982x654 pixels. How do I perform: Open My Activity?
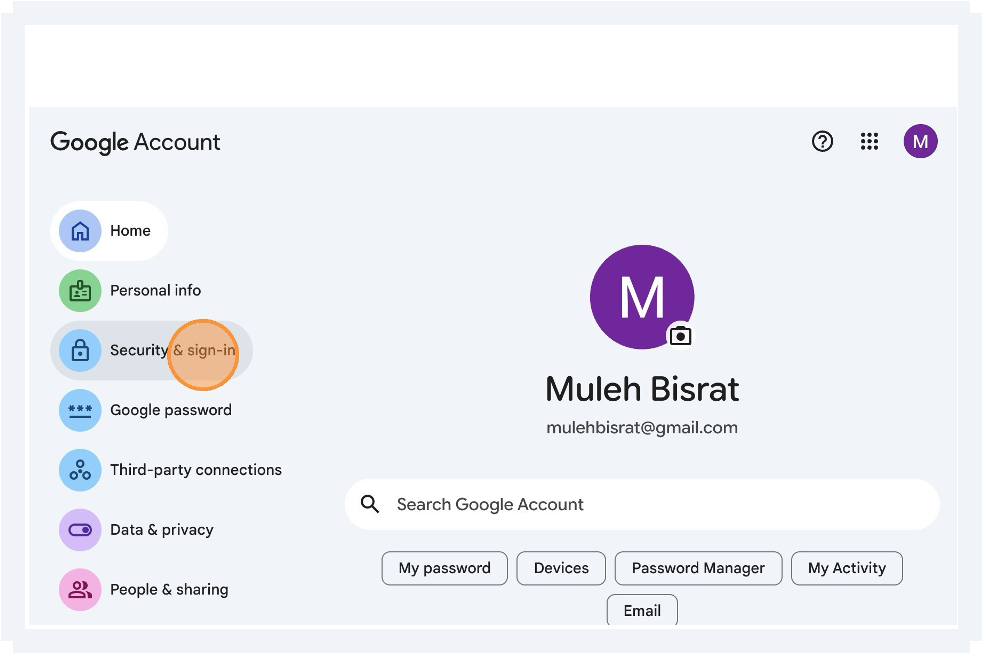[x=846, y=568]
